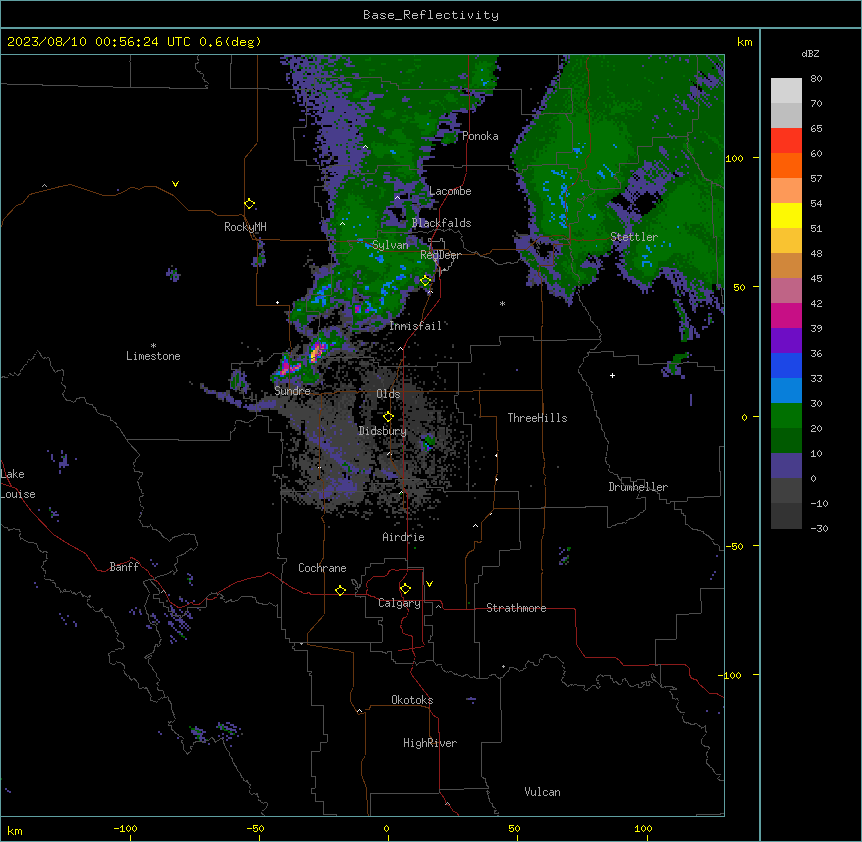Viewport: 862px width, 842px height.
Task: Select the Innisfail label
Action: [416, 326]
